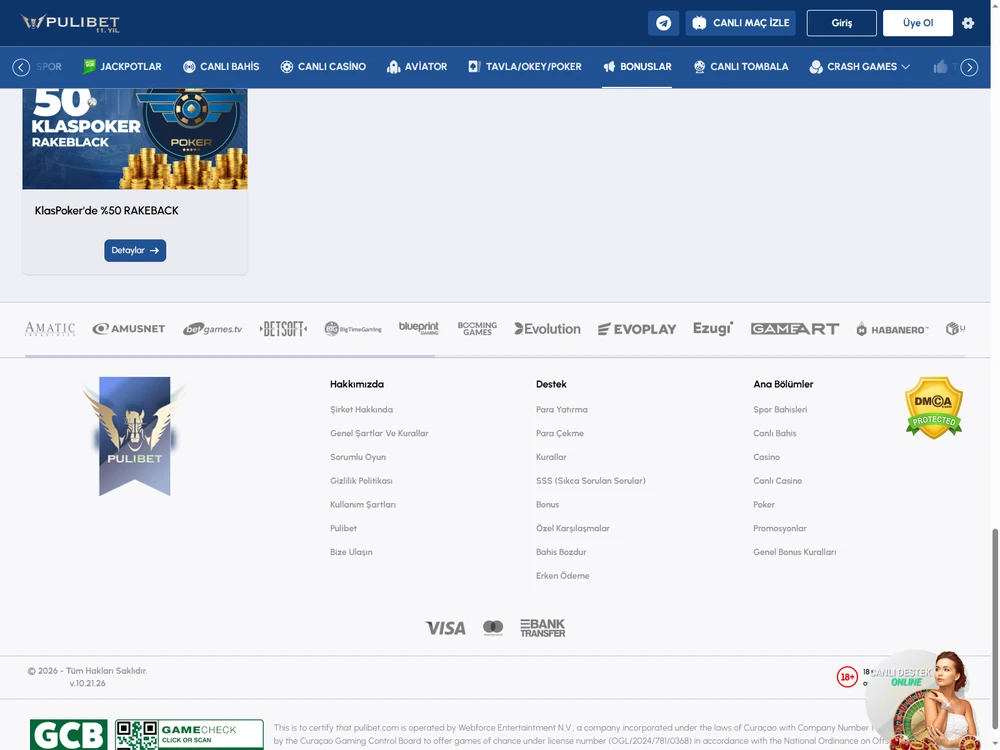Open the Canlı Tombala menu
This screenshot has height=750, width=1000.
(741, 67)
